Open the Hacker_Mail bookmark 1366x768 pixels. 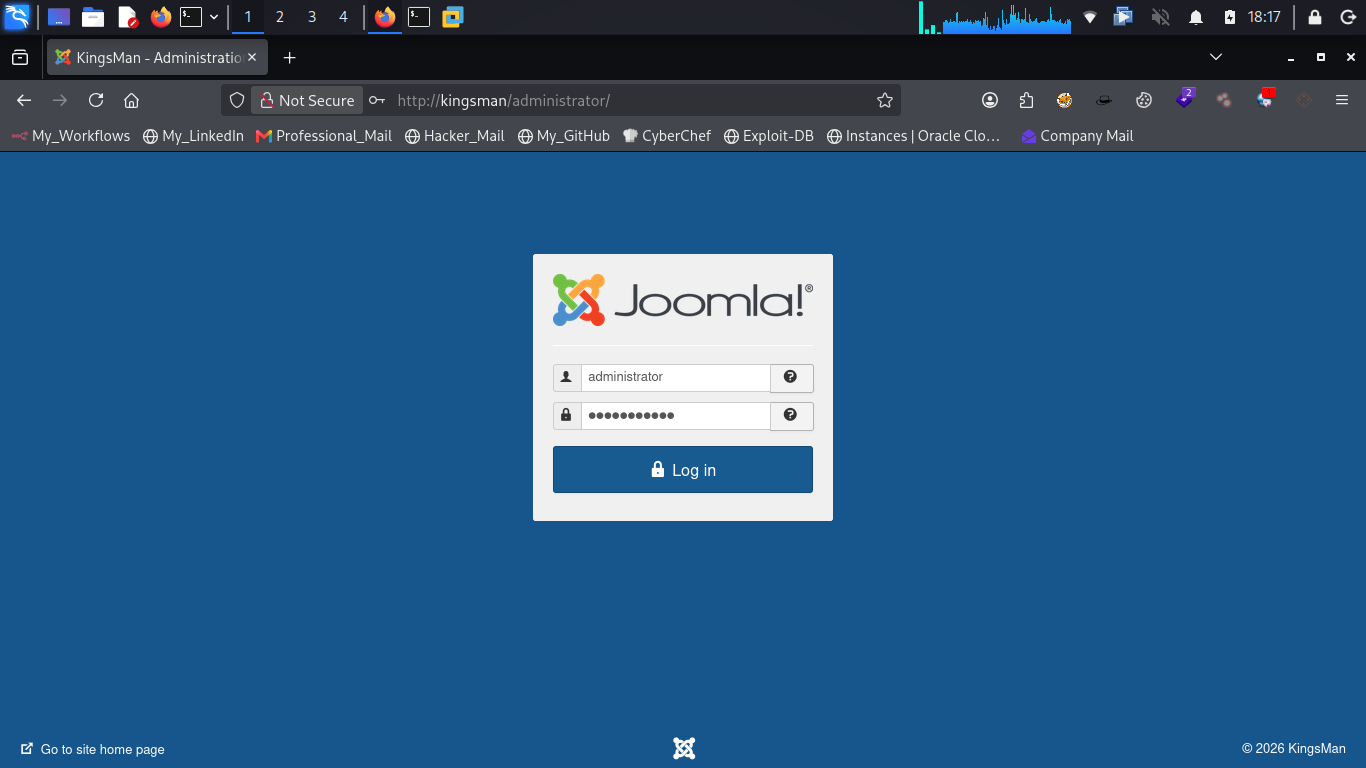455,136
